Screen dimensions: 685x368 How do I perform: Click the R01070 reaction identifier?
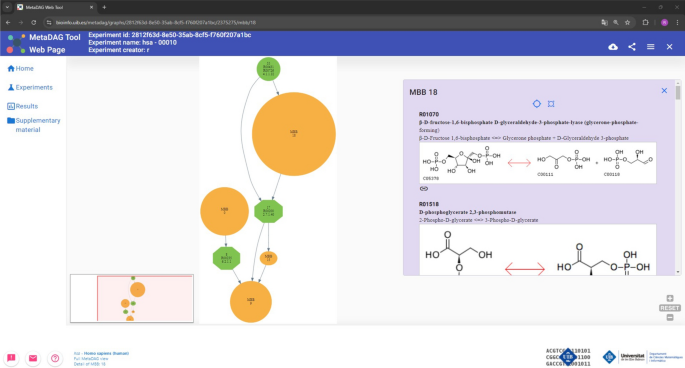[429, 114]
